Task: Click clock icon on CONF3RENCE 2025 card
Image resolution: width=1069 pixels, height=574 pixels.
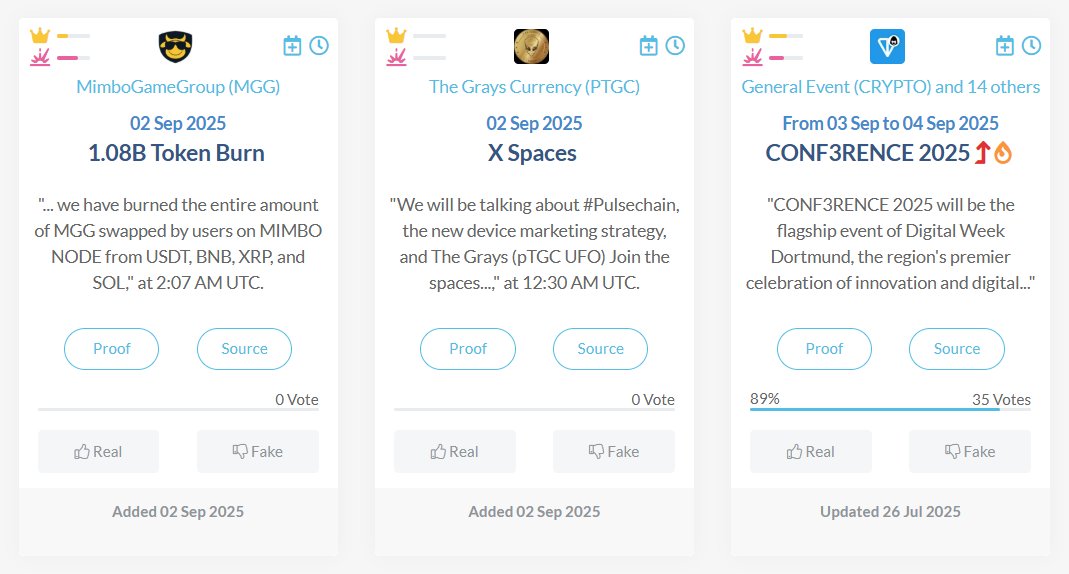Action: click(x=1031, y=46)
